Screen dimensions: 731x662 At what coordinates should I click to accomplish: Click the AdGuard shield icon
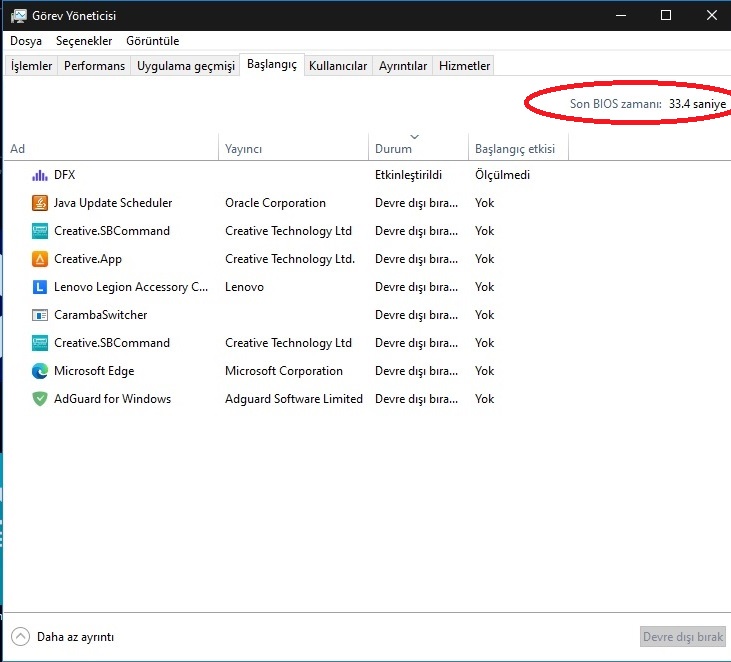tap(40, 399)
